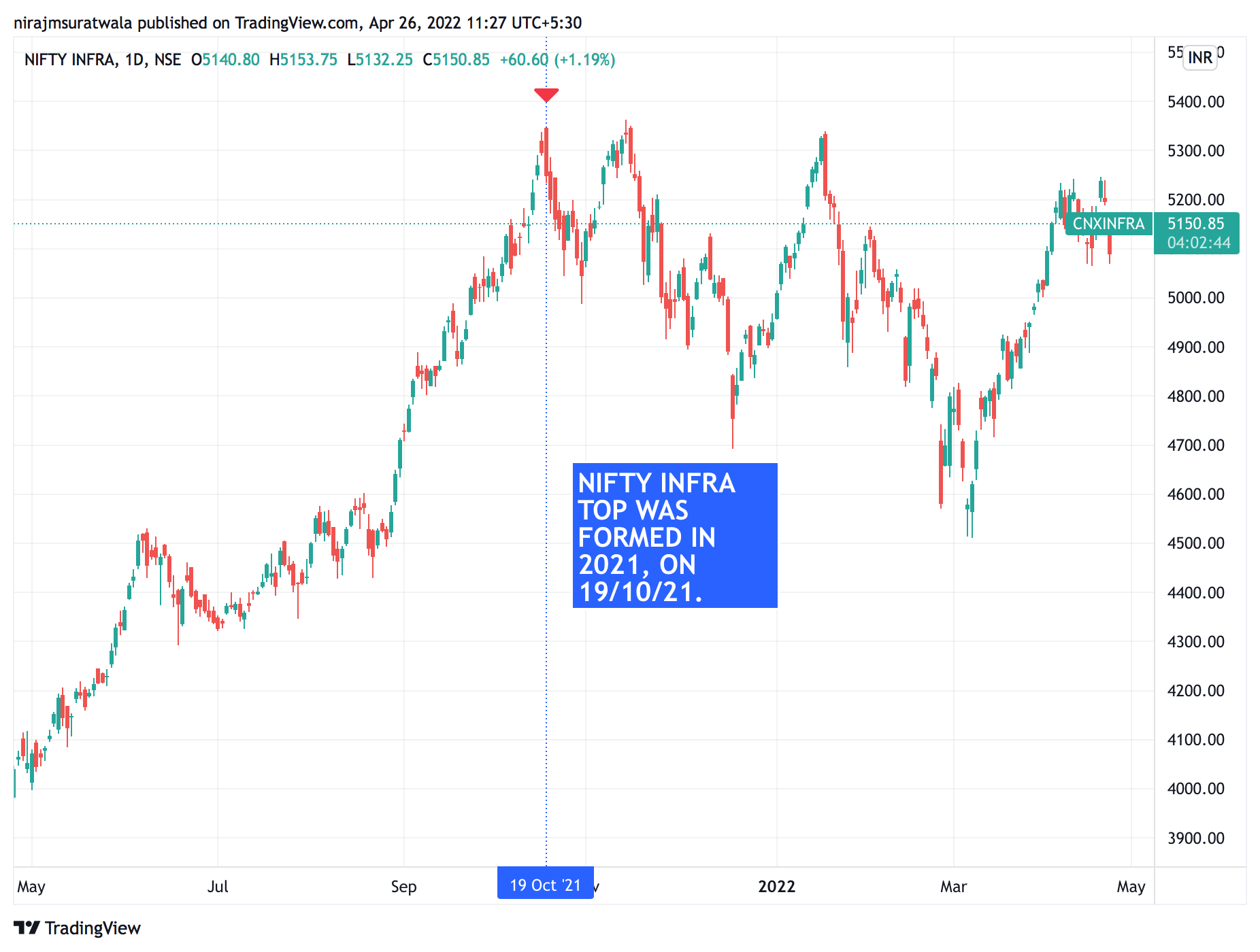Click the Jul label on time axis

218,887
